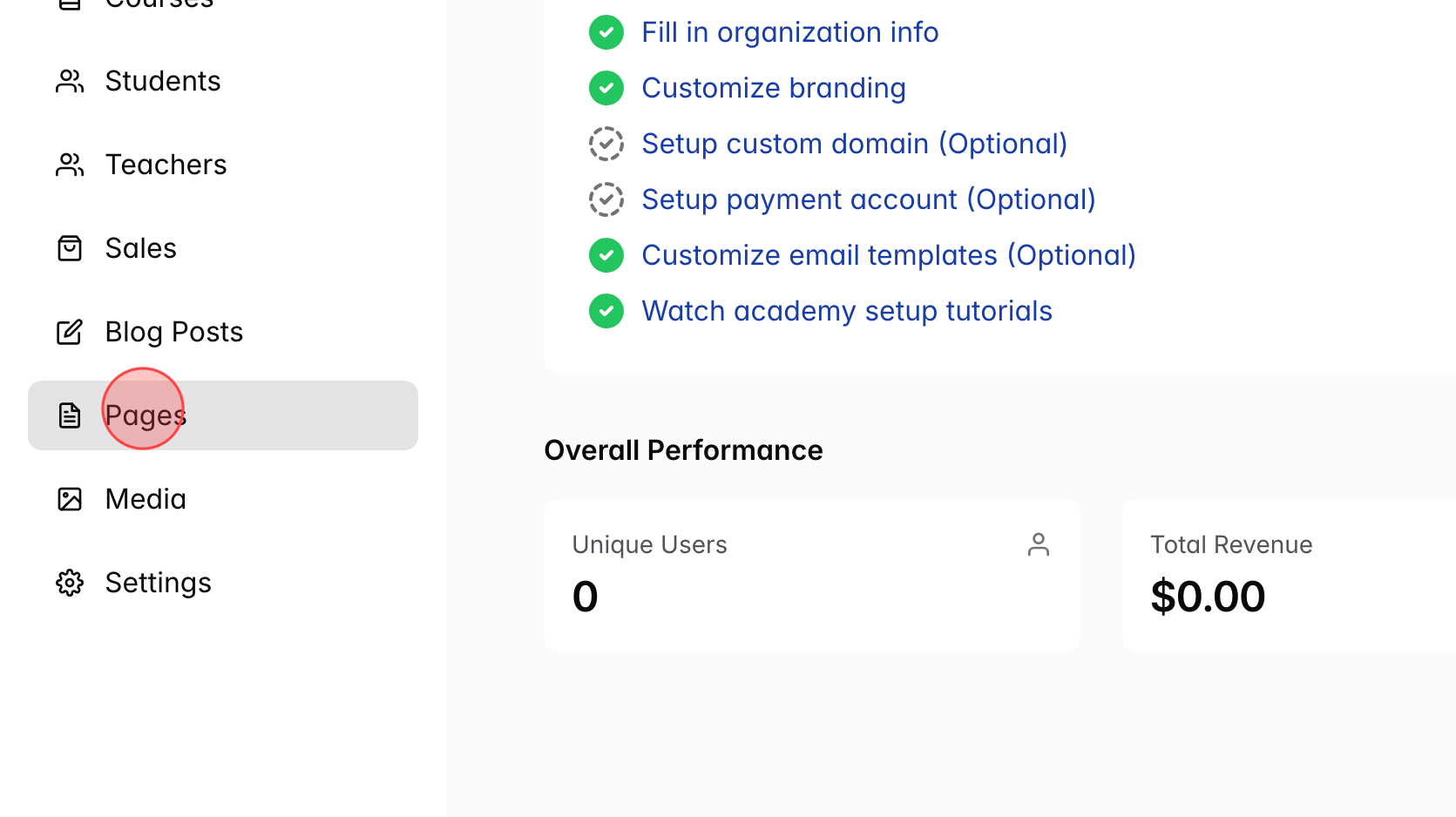Click the Teachers people icon
The height and width of the screenshot is (817, 1456).
pyautogui.click(x=70, y=165)
